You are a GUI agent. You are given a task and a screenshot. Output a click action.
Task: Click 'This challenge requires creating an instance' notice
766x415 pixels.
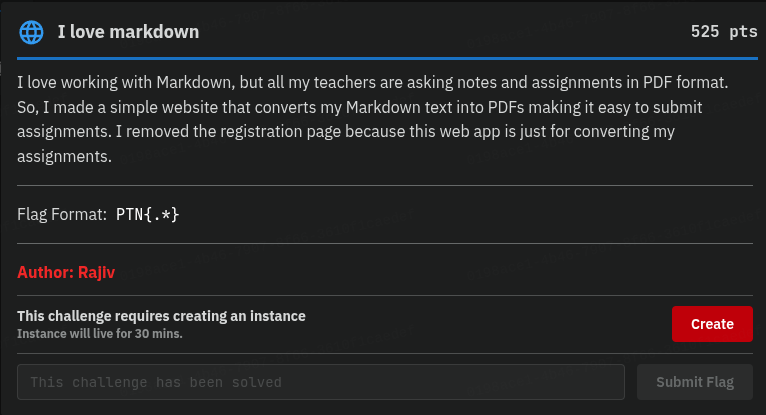(x=161, y=316)
